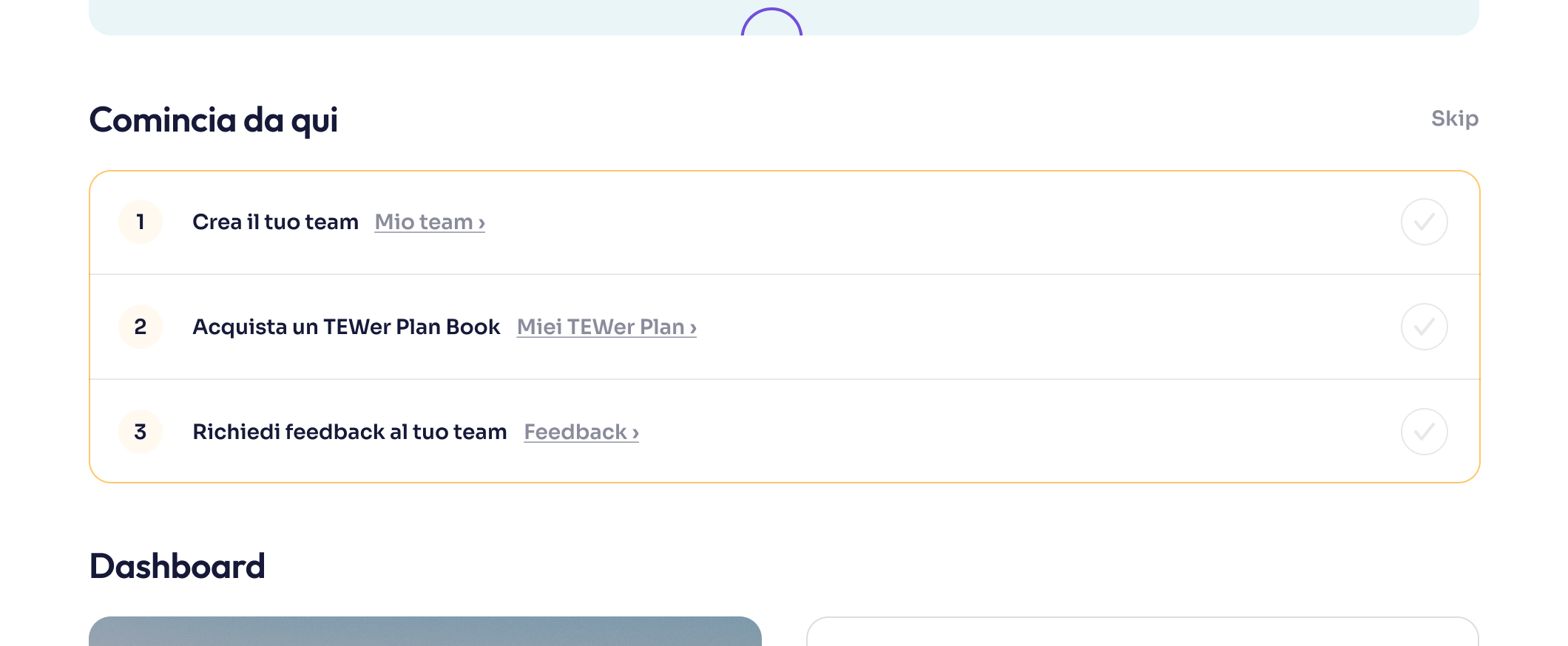
Task: Toggle checkmark for Richiedi feedback al tuo team
Action: (1424, 432)
